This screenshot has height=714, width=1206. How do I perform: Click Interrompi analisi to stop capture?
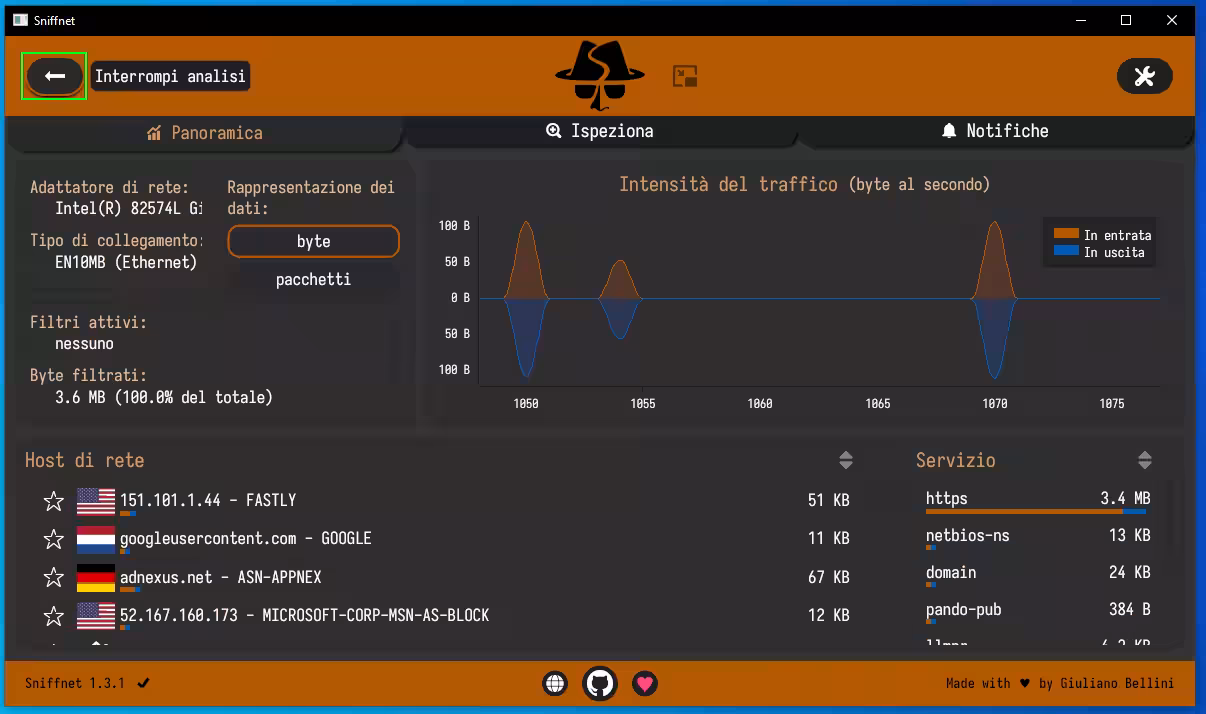[x=54, y=76]
